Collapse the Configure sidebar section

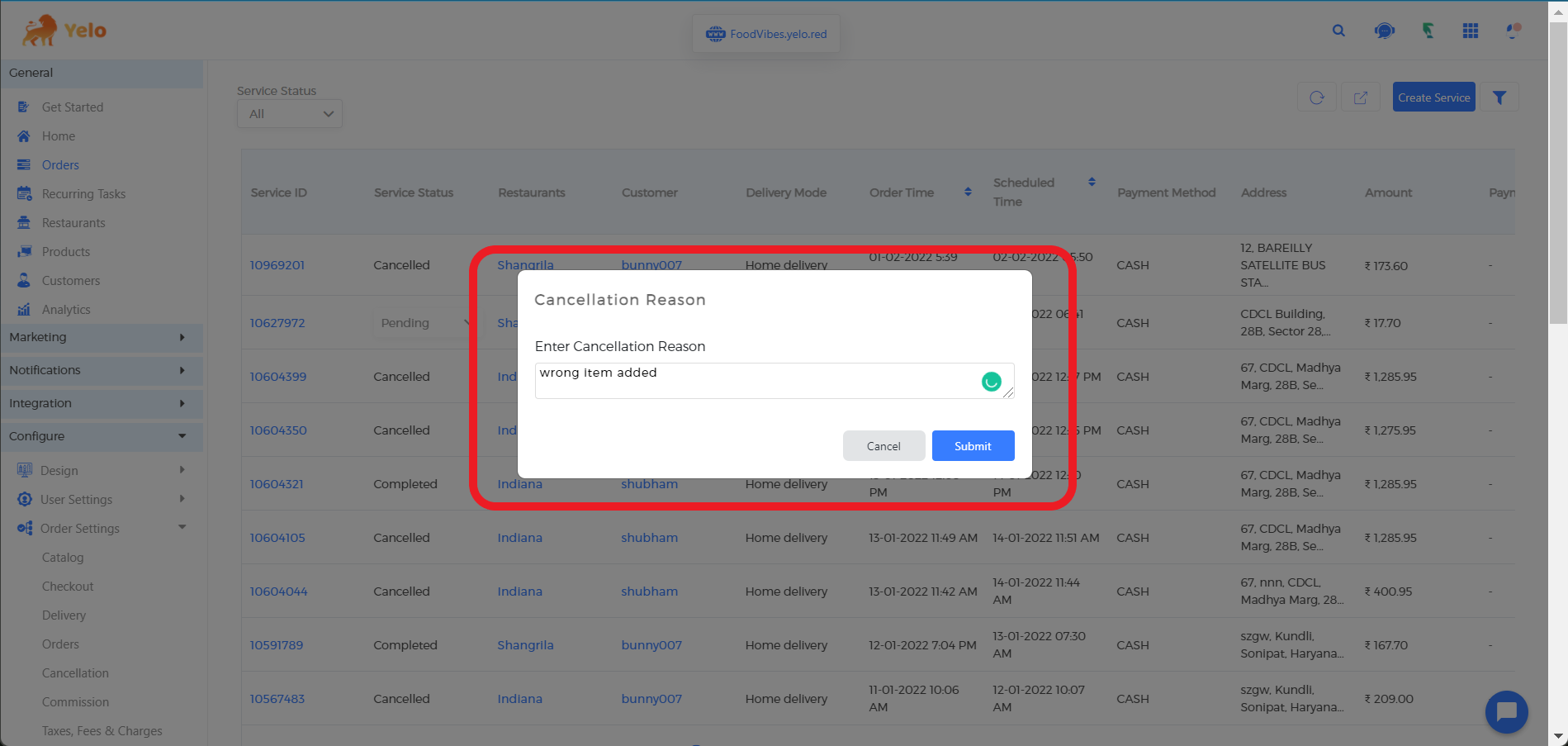click(102, 436)
